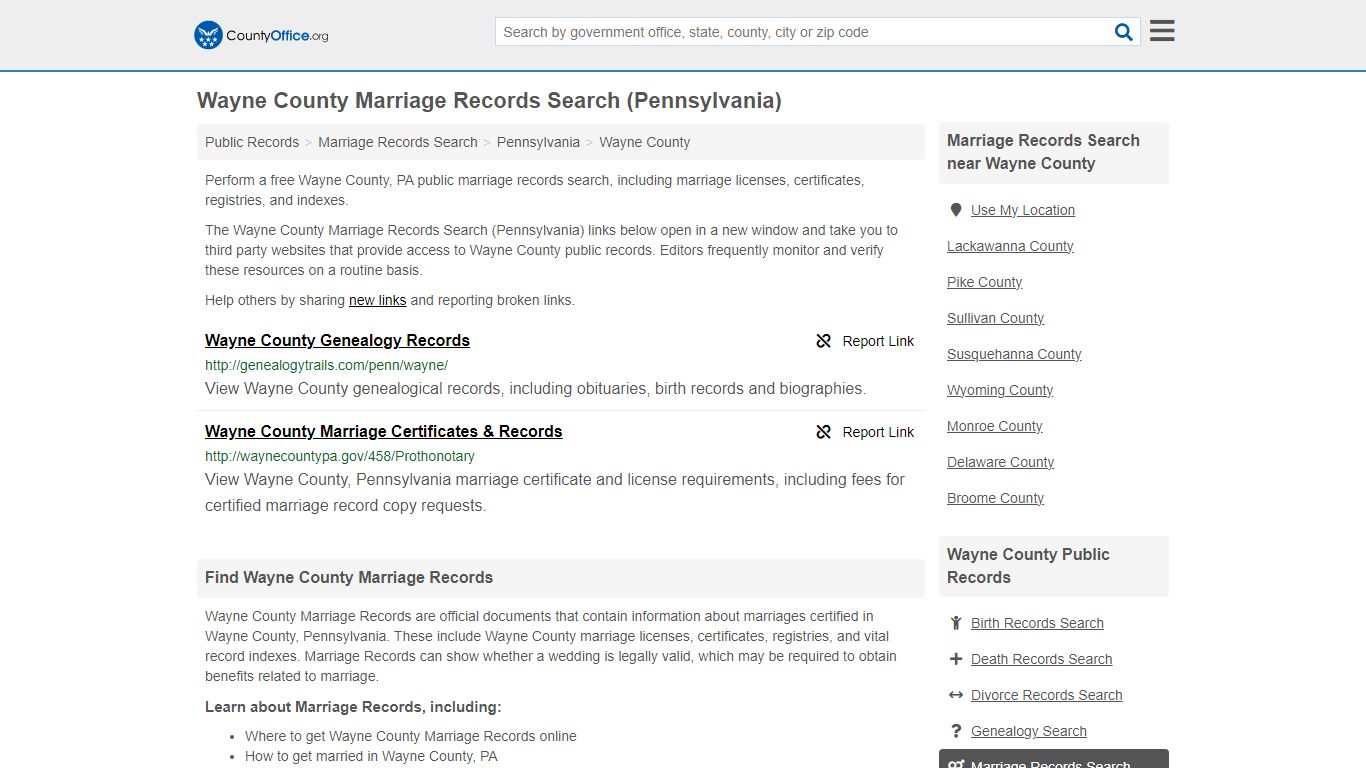Open Lackawanna County link
The image size is (1366, 768).
click(x=1010, y=246)
